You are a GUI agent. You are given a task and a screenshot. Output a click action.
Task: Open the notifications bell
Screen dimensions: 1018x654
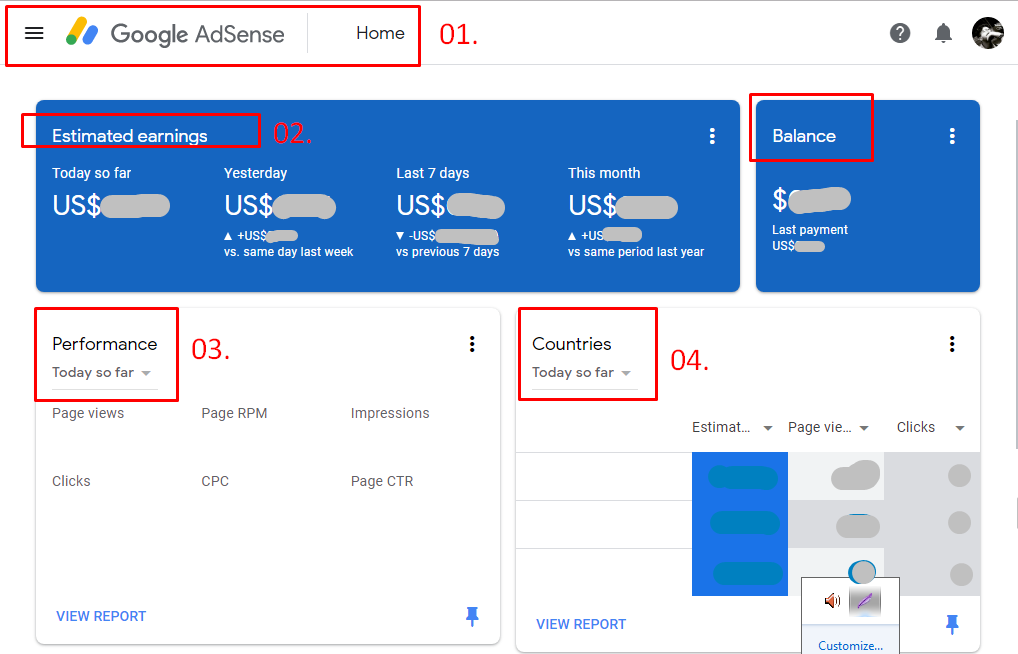(x=943, y=33)
